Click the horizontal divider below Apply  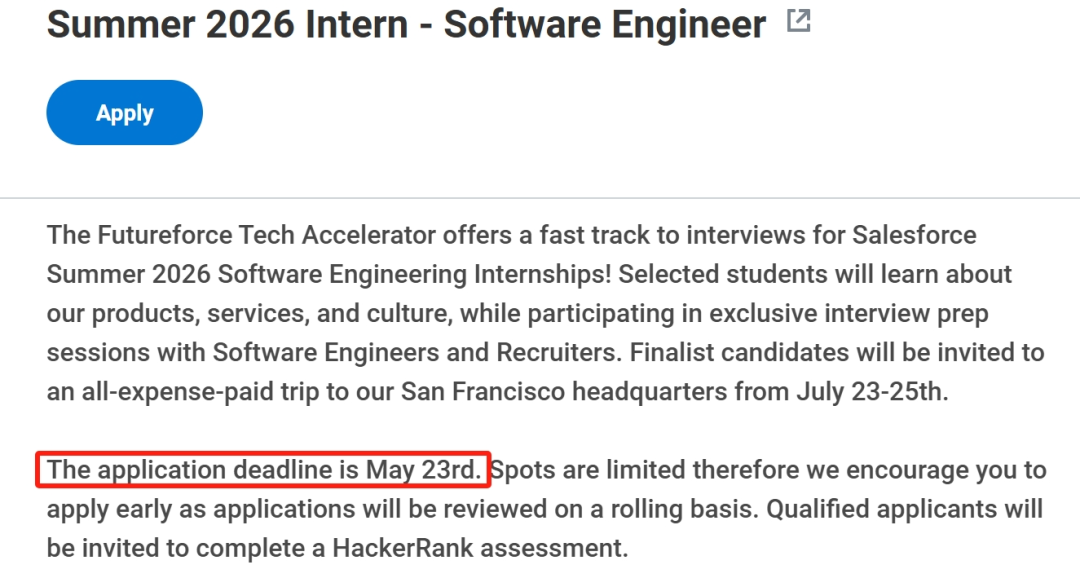(x=540, y=198)
